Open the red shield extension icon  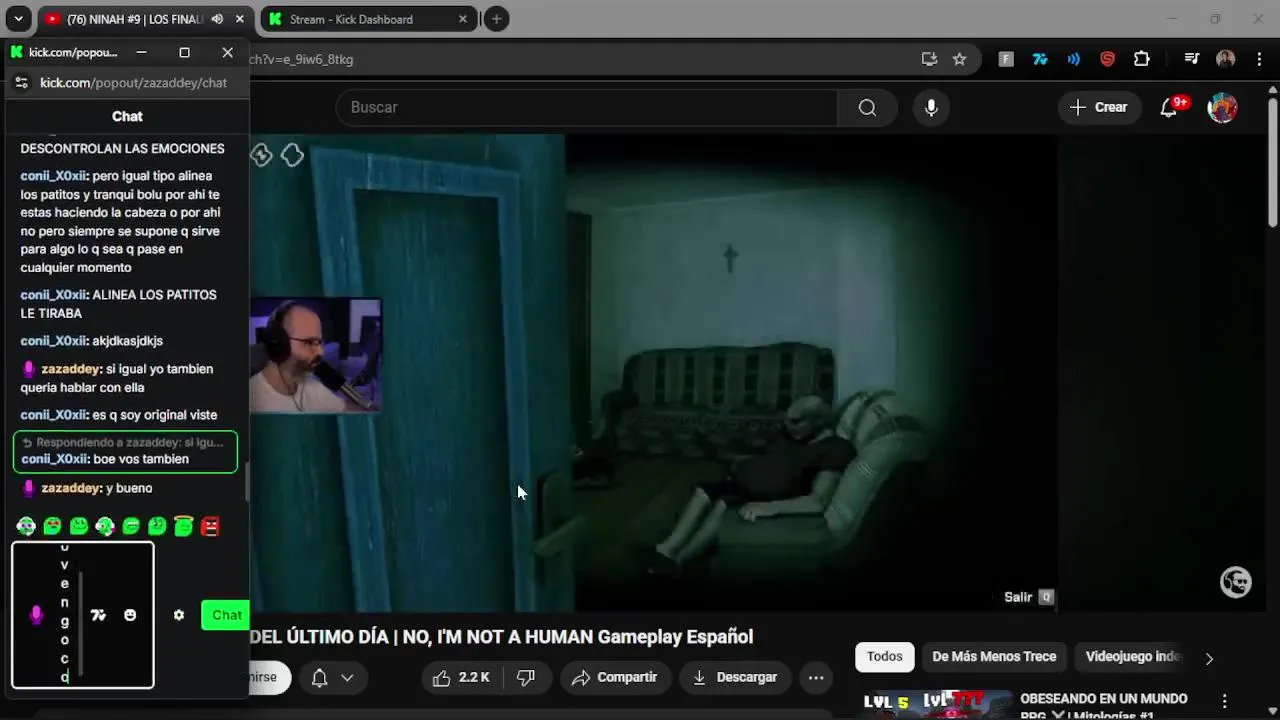click(x=1107, y=59)
